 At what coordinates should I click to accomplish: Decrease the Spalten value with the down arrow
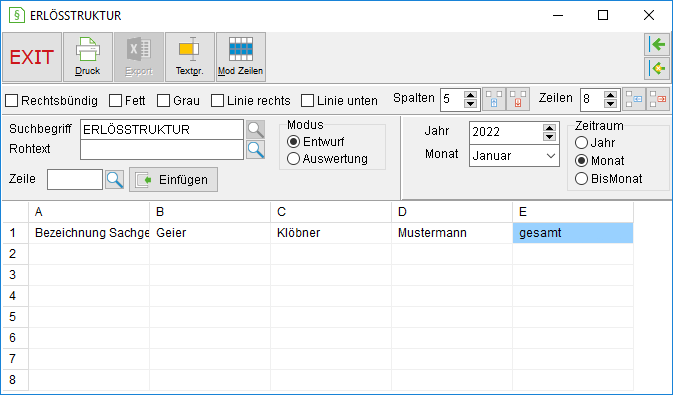click(470, 104)
